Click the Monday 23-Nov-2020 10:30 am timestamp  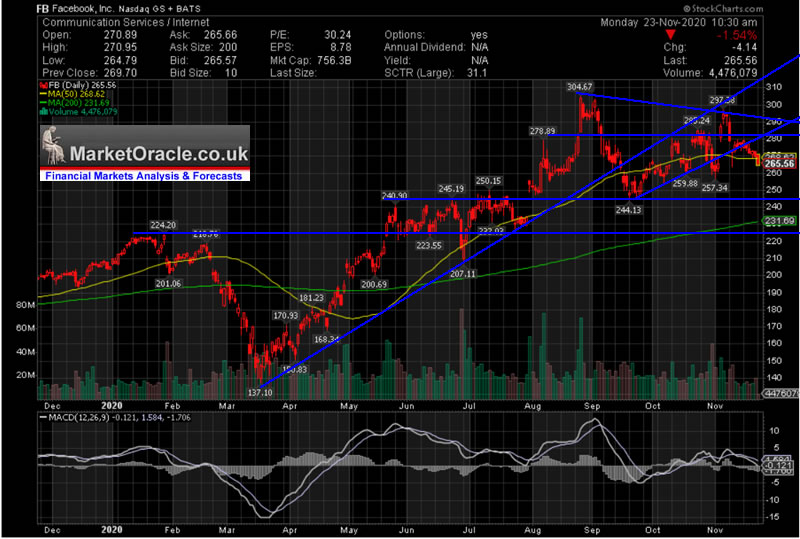tap(679, 22)
